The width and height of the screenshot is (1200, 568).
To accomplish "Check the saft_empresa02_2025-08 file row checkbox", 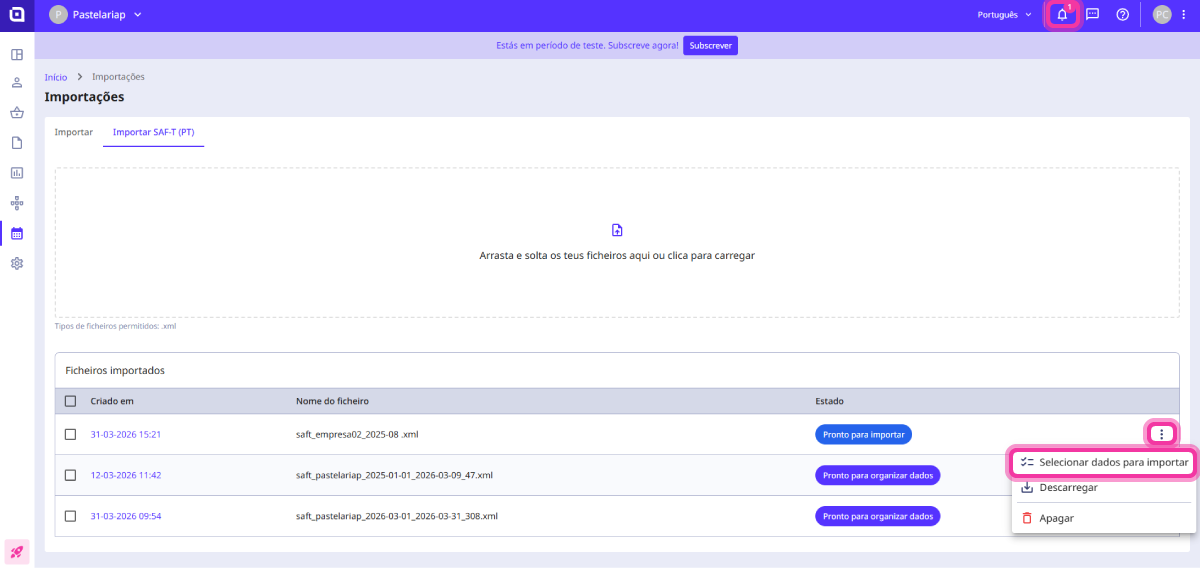I will click(x=70, y=434).
